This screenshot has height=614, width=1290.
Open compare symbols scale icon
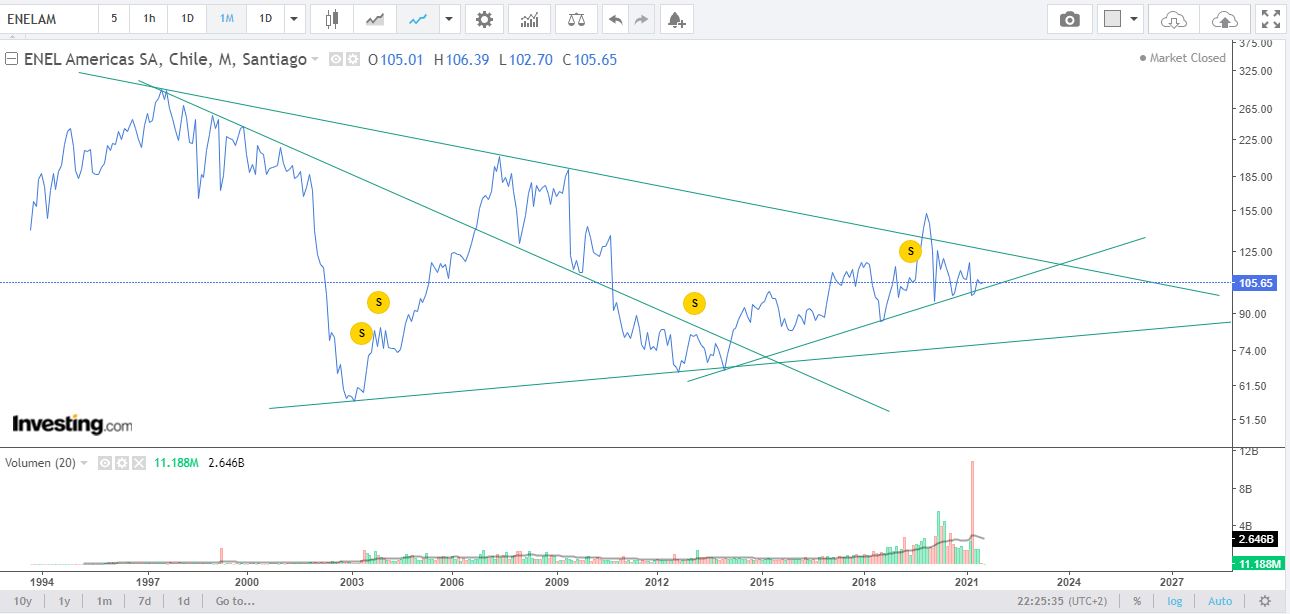(576, 19)
